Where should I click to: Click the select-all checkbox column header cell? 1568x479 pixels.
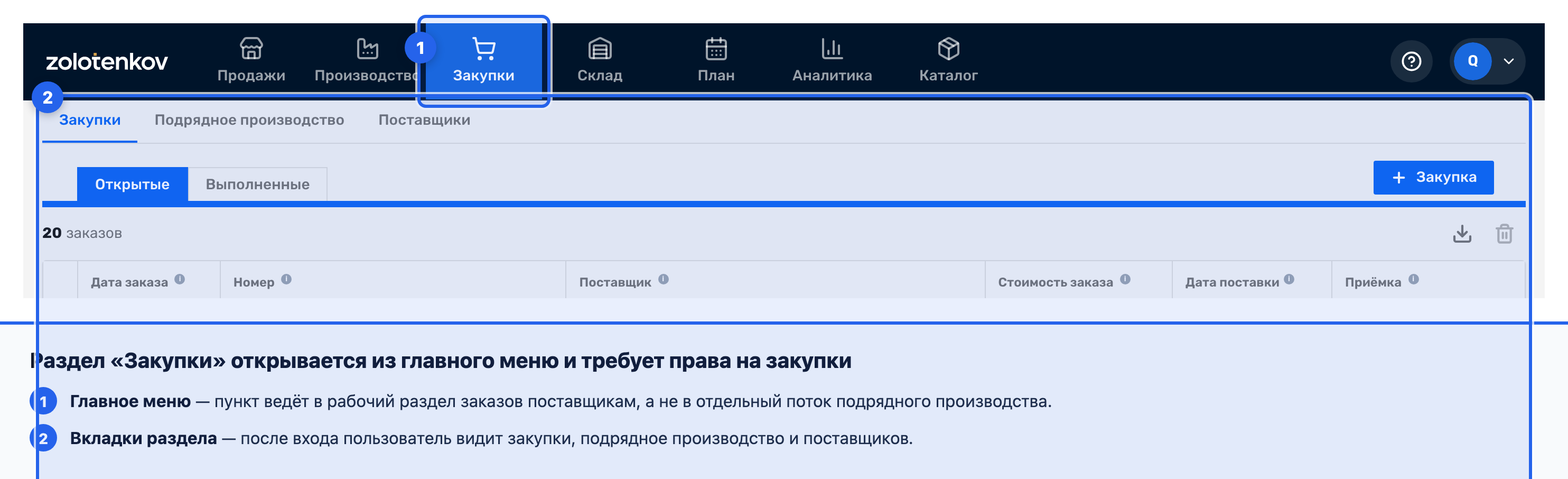pos(60,280)
